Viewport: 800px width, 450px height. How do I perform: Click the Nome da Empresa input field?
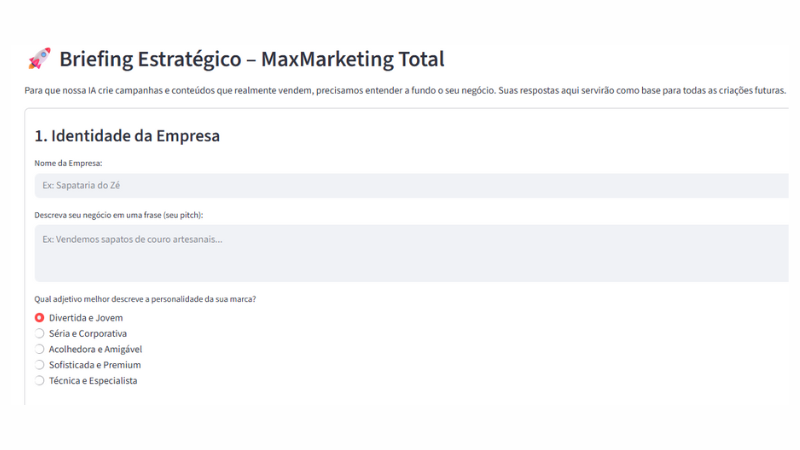coord(412,186)
